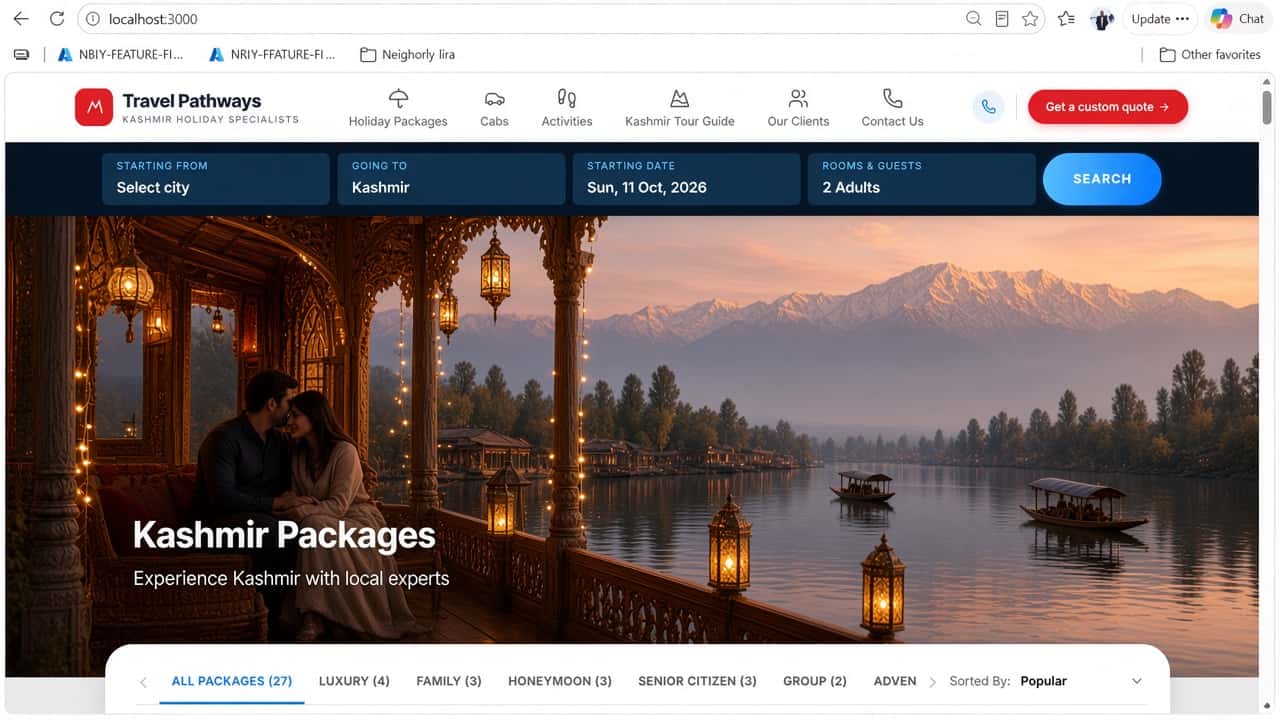Pick a date in Starting Date field
The width and height of the screenshot is (1280, 720).
(x=686, y=179)
